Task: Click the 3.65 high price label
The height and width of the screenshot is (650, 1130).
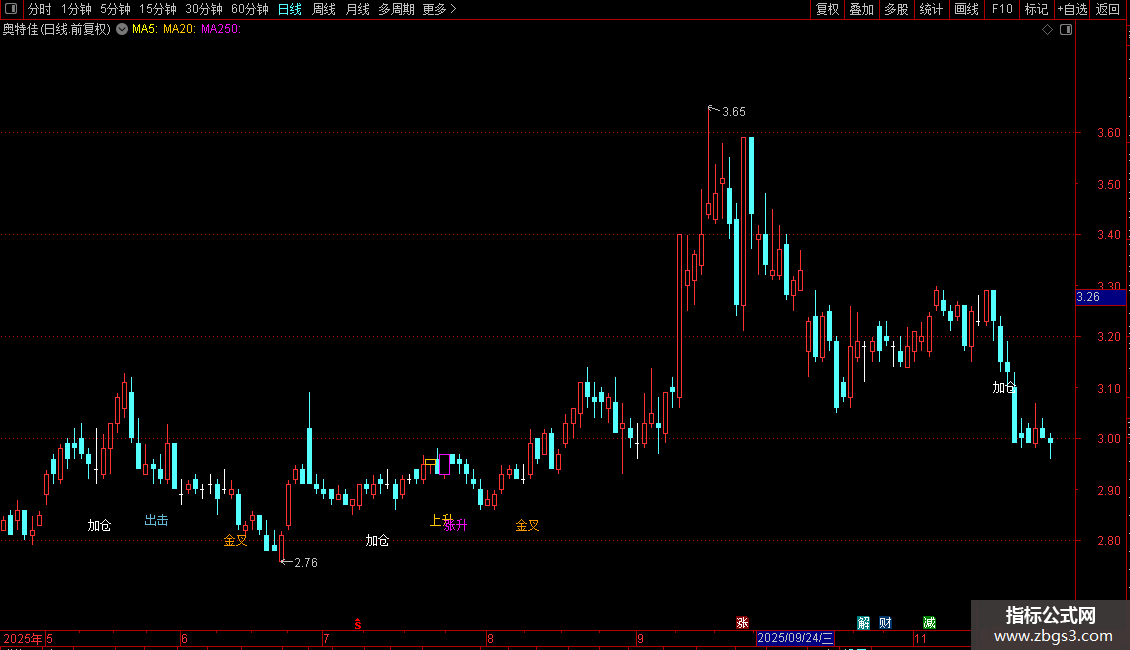Action: (734, 112)
